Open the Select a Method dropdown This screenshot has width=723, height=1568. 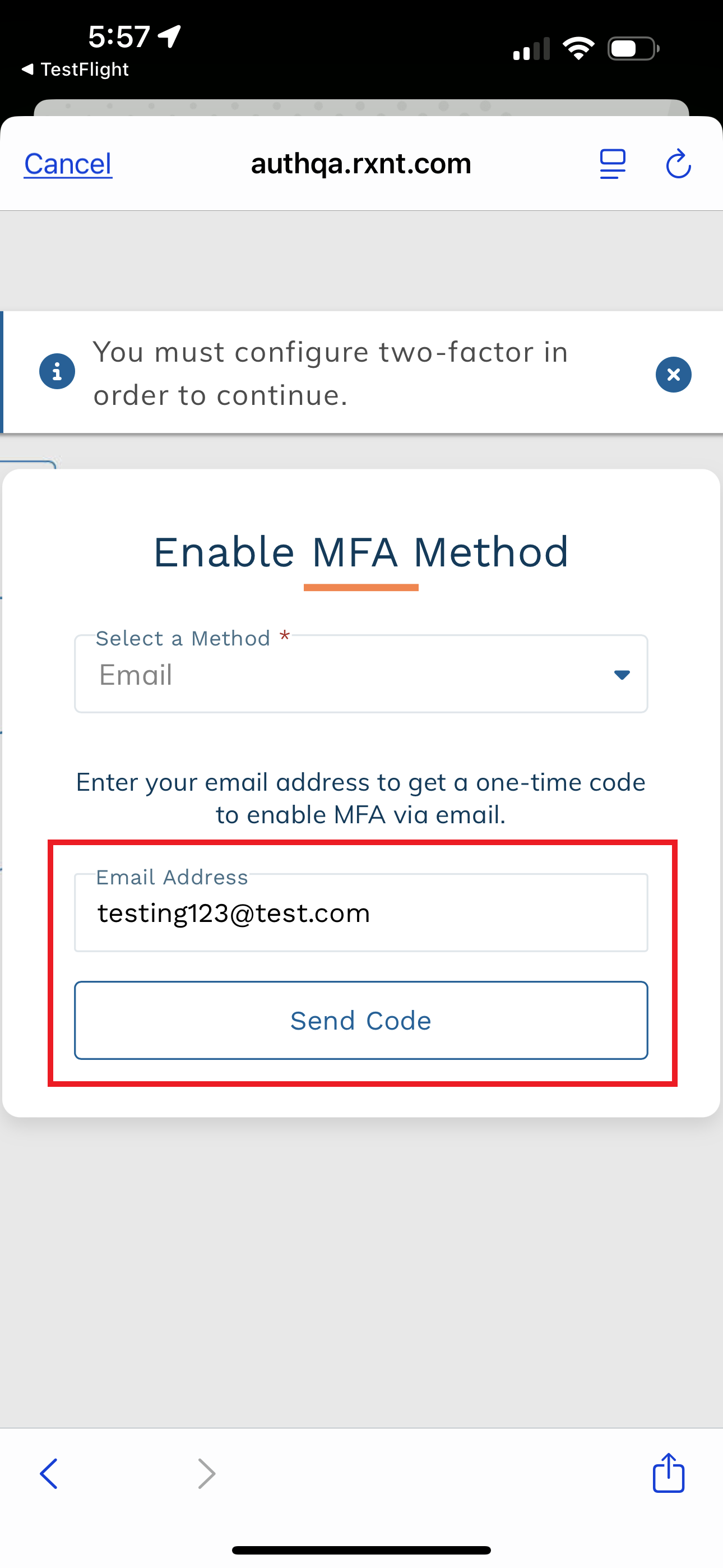pyautogui.click(x=361, y=675)
